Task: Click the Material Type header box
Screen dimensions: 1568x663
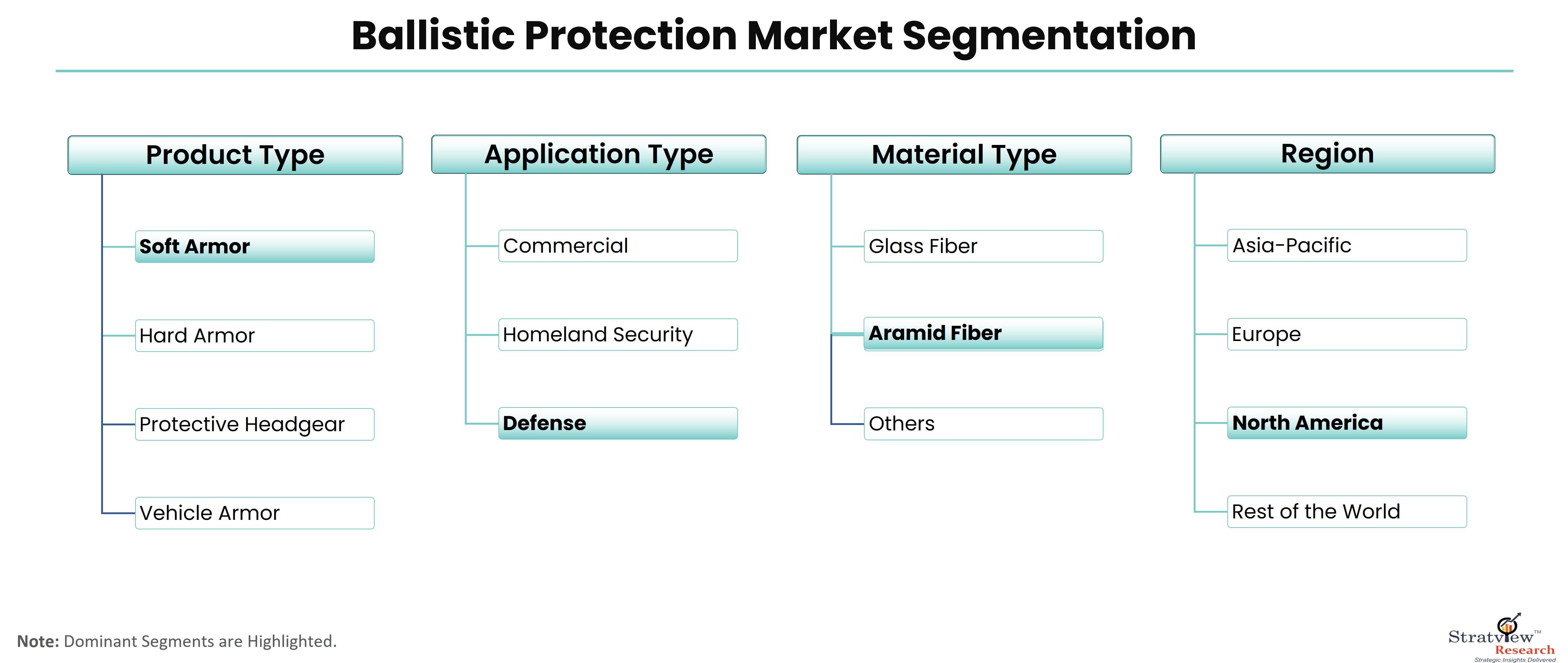Action: pyautogui.click(x=964, y=155)
